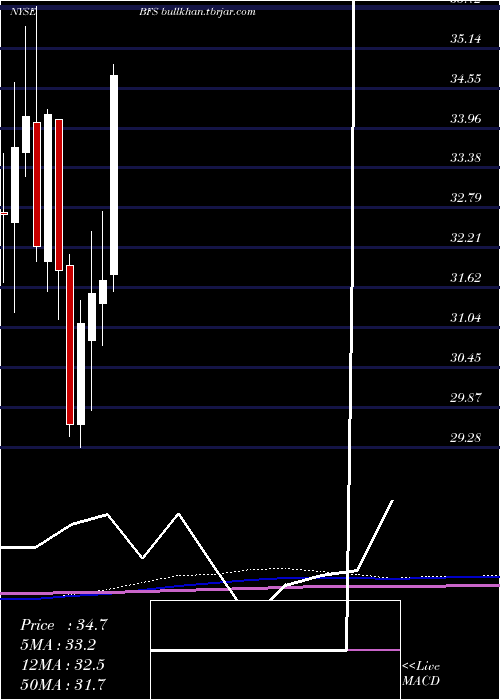Click the 29.28 price axis label

pyautogui.click(x=466, y=438)
